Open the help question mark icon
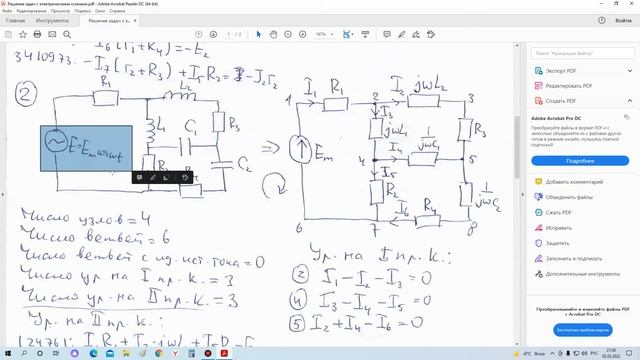Screen dimensions: 640x360 pyautogui.click(x=602, y=20)
